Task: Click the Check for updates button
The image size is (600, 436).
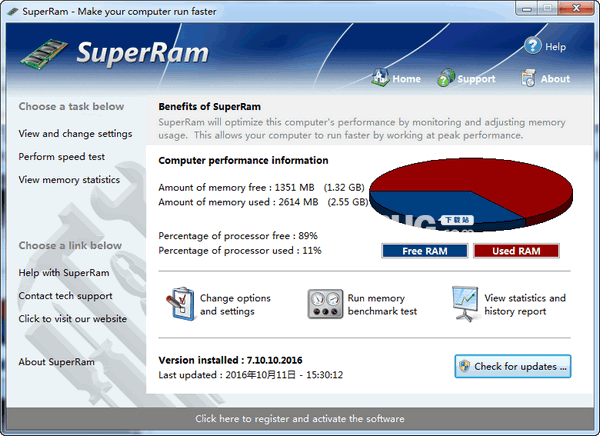Action: pyautogui.click(x=513, y=366)
